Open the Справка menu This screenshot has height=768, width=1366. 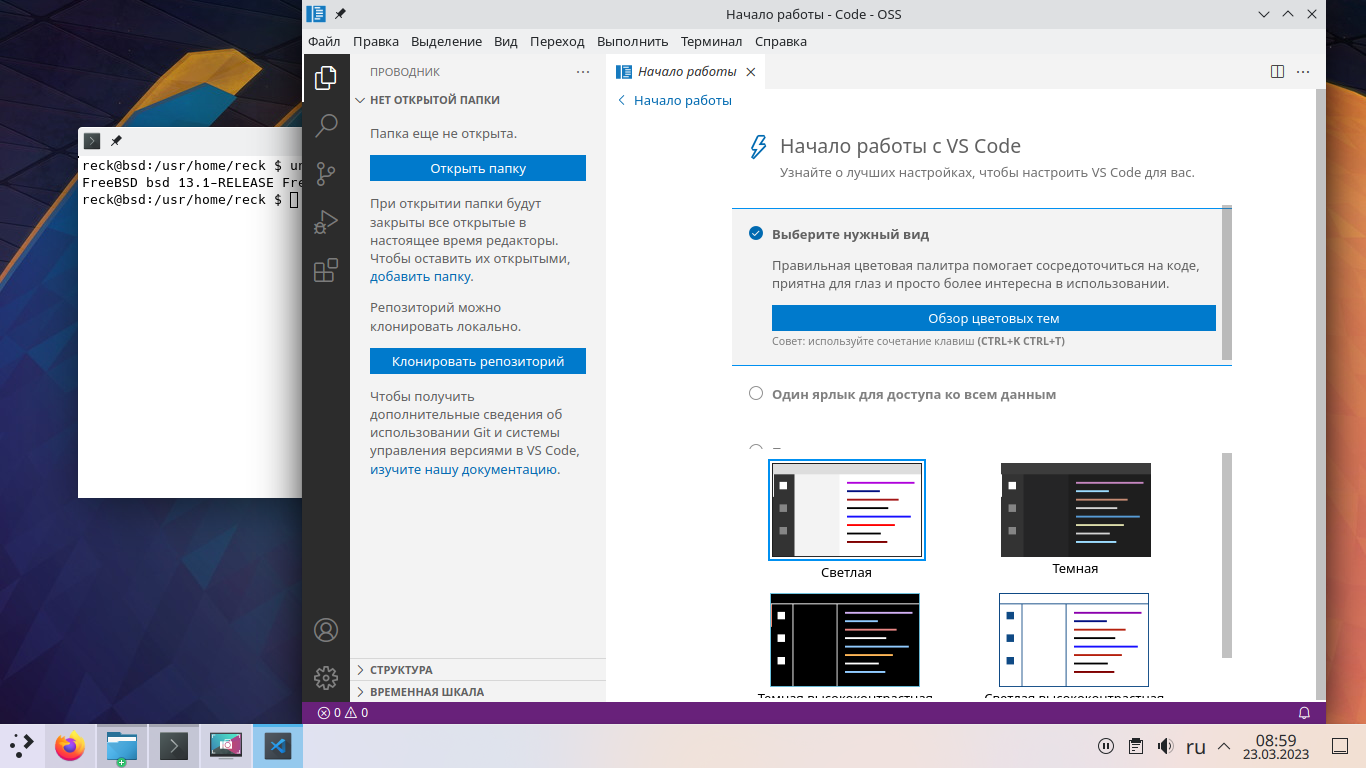(781, 41)
